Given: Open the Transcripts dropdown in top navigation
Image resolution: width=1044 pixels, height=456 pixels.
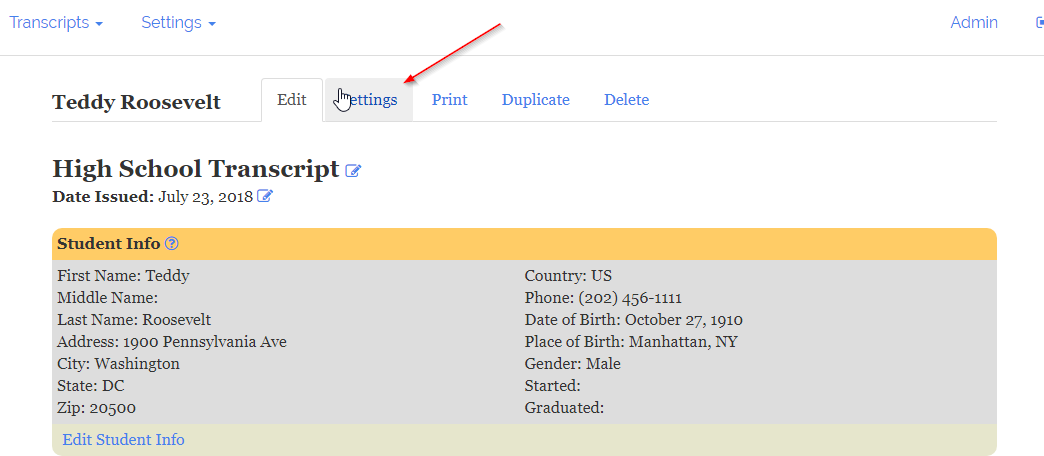Looking at the screenshot, I should [56, 23].
